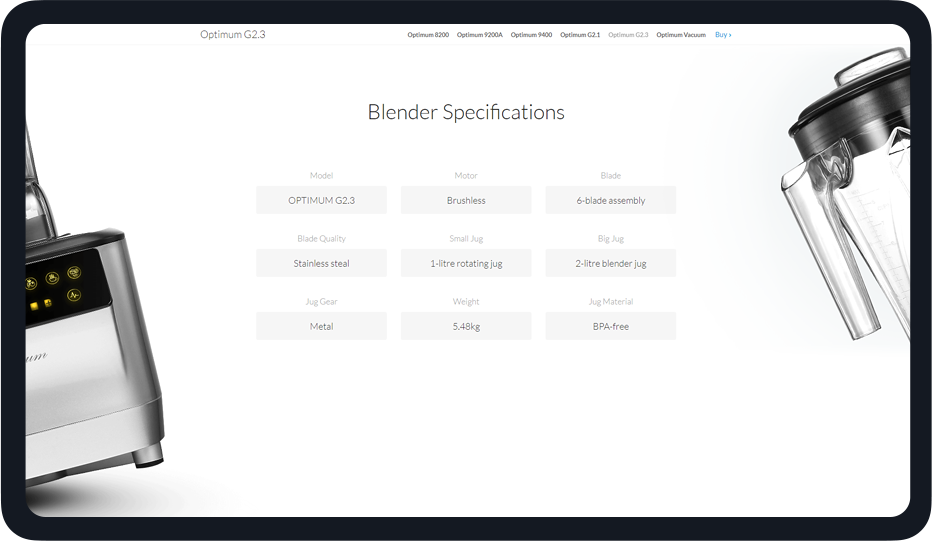
Task: Click the pulse icon on blender panel
Action: [x=73, y=295]
